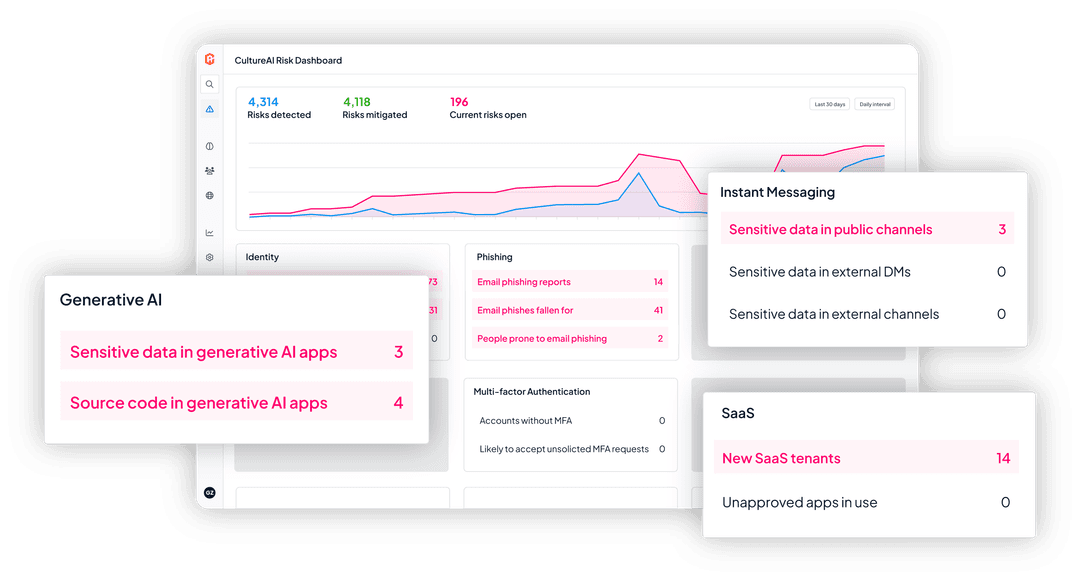The height and width of the screenshot is (582, 1080).
Task: Click the Identity card heading
Action: 262,257
